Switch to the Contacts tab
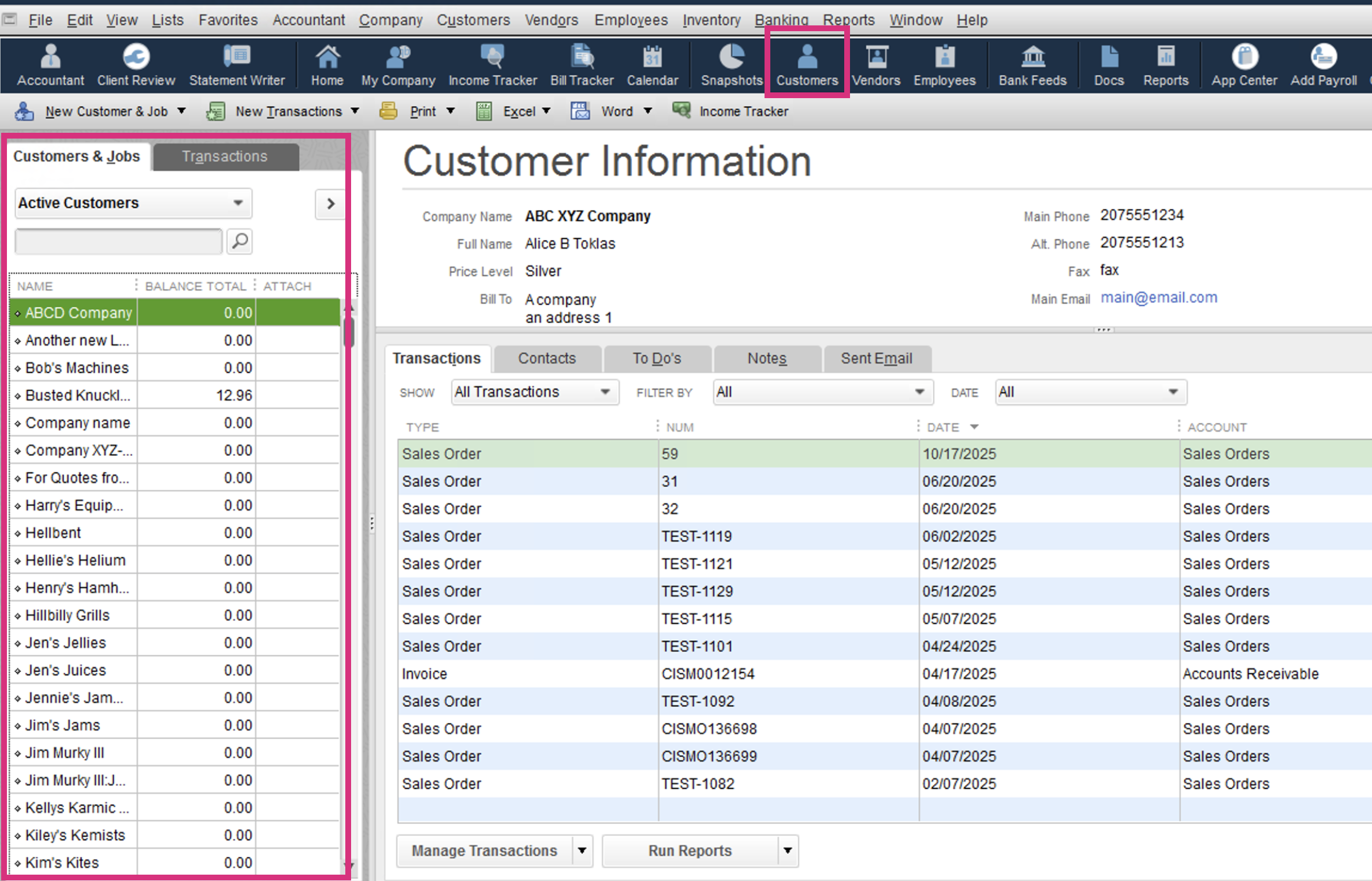 [x=546, y=359]
